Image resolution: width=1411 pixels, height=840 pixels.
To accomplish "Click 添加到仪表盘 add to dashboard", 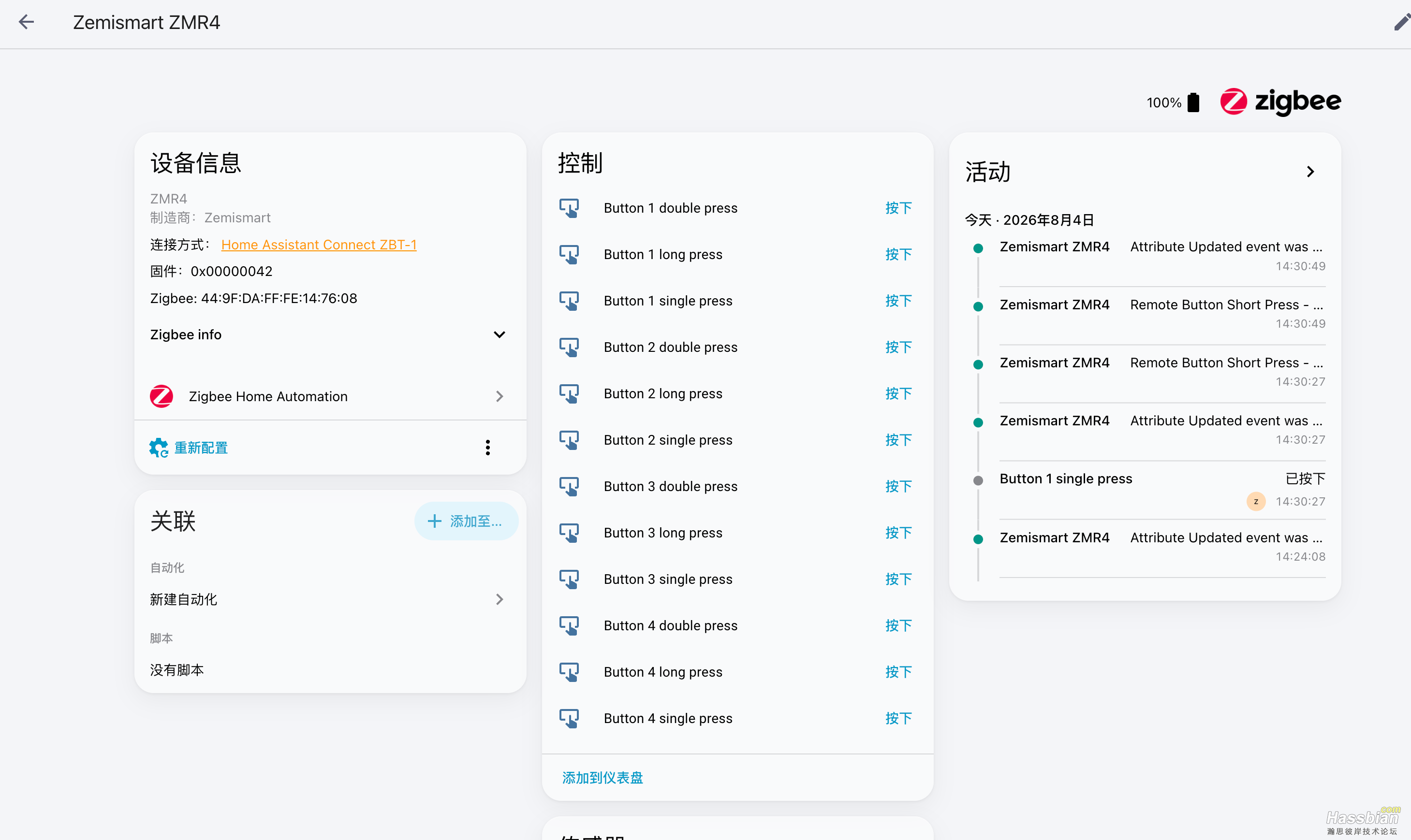I will [603, 778].
